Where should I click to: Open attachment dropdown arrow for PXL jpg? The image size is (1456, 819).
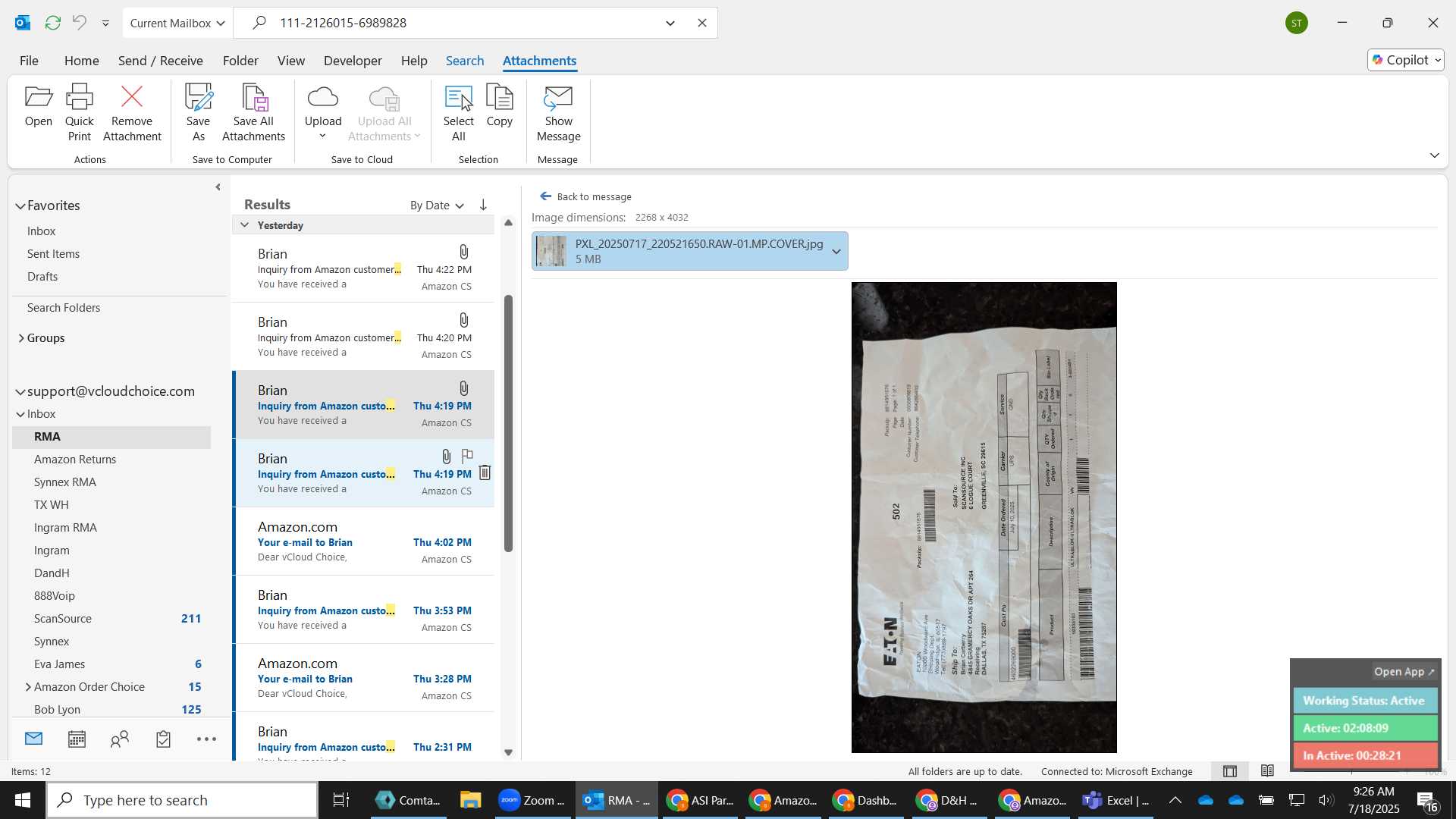(x=836, y=251)
